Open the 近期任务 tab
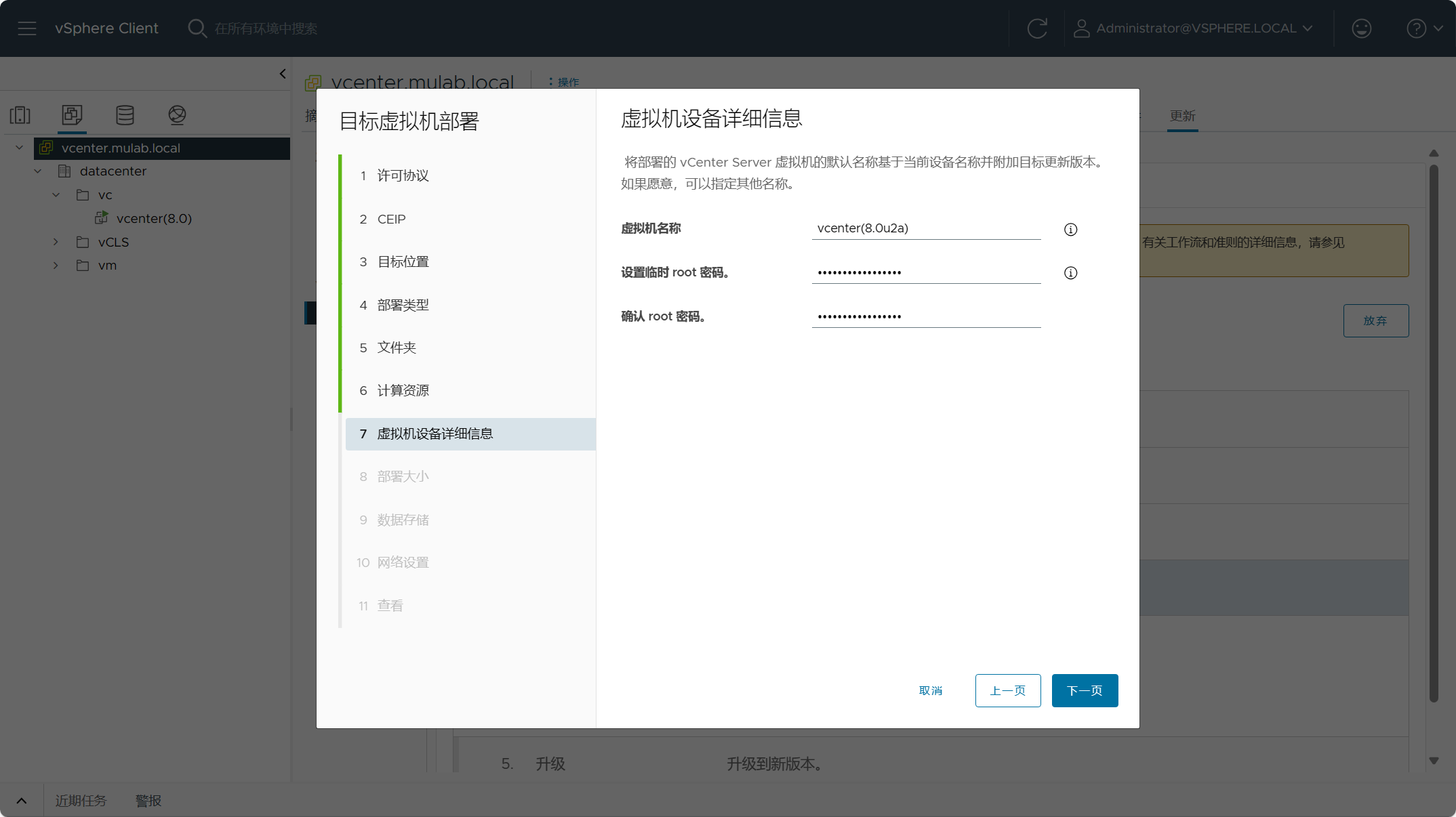The image size is (1456, 817). tap(81, 801)
